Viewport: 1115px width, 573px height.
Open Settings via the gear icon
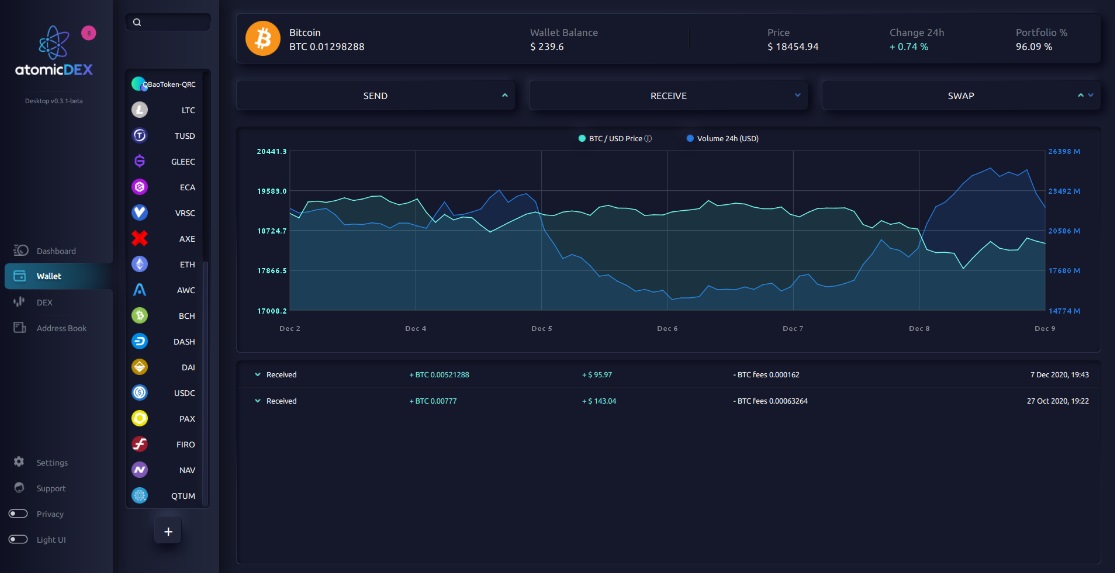point(19,462)
